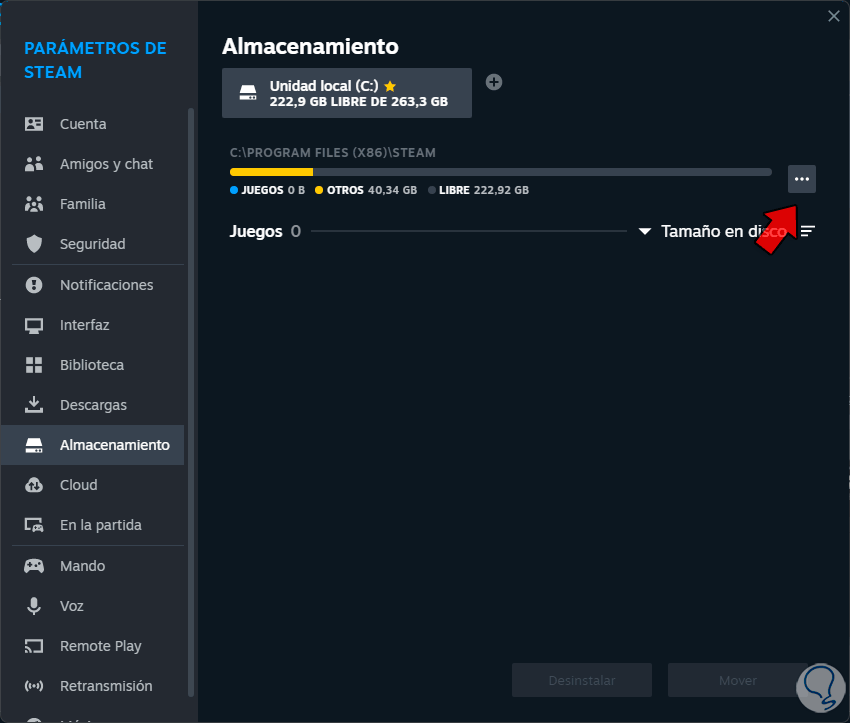
Task: Open the three-dots storage options menu
Action: pyautogui.click(x=802, y=179)
